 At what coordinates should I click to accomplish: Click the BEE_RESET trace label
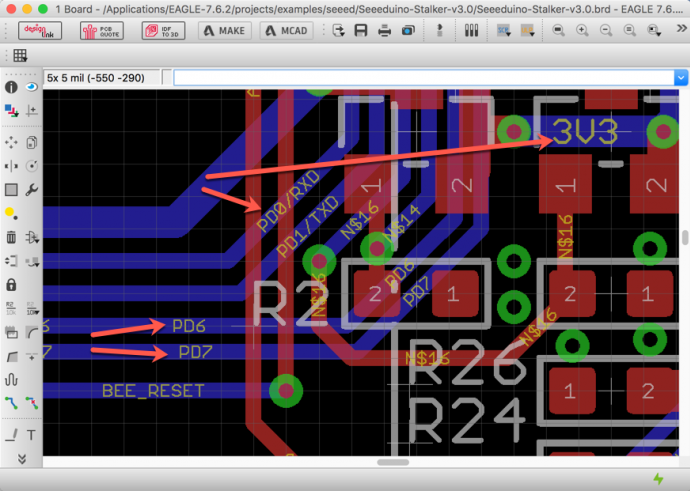pyautogui.click(x=153, y=391)
